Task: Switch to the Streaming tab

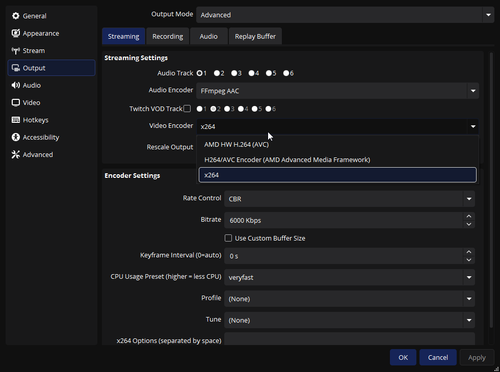Action: pos(123,36)
